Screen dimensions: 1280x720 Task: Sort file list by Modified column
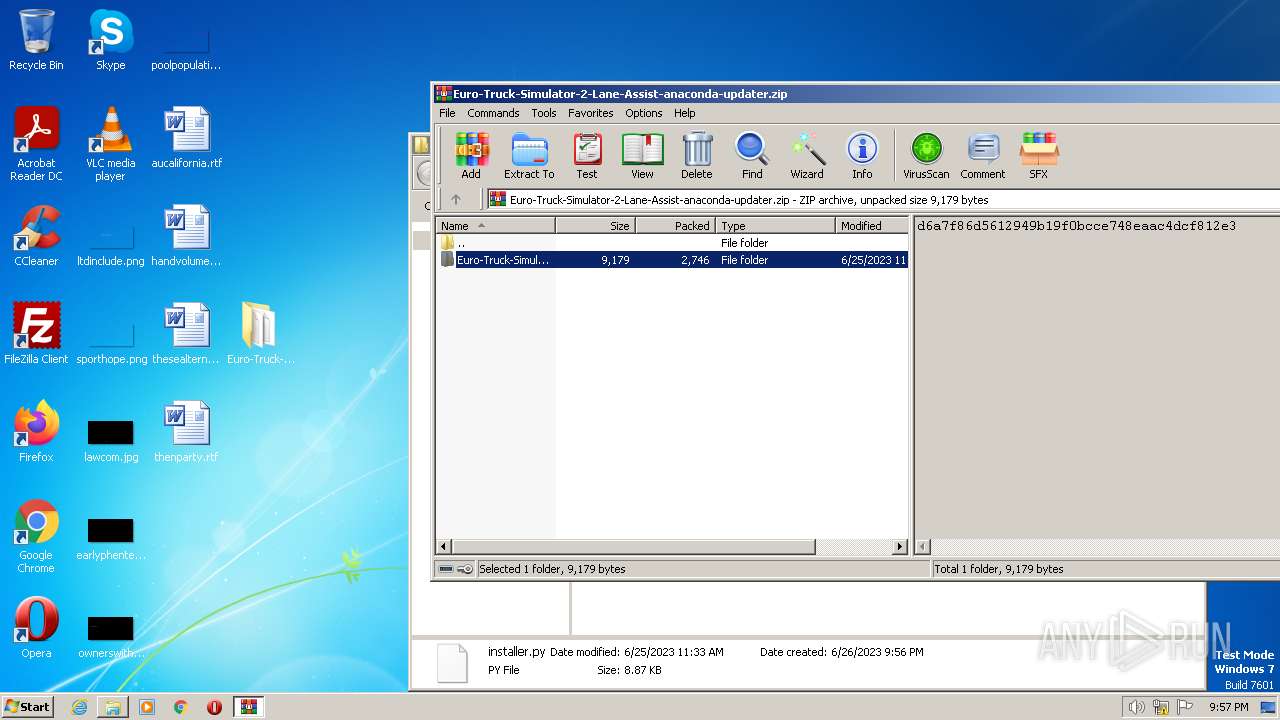[x=871, y=226]
